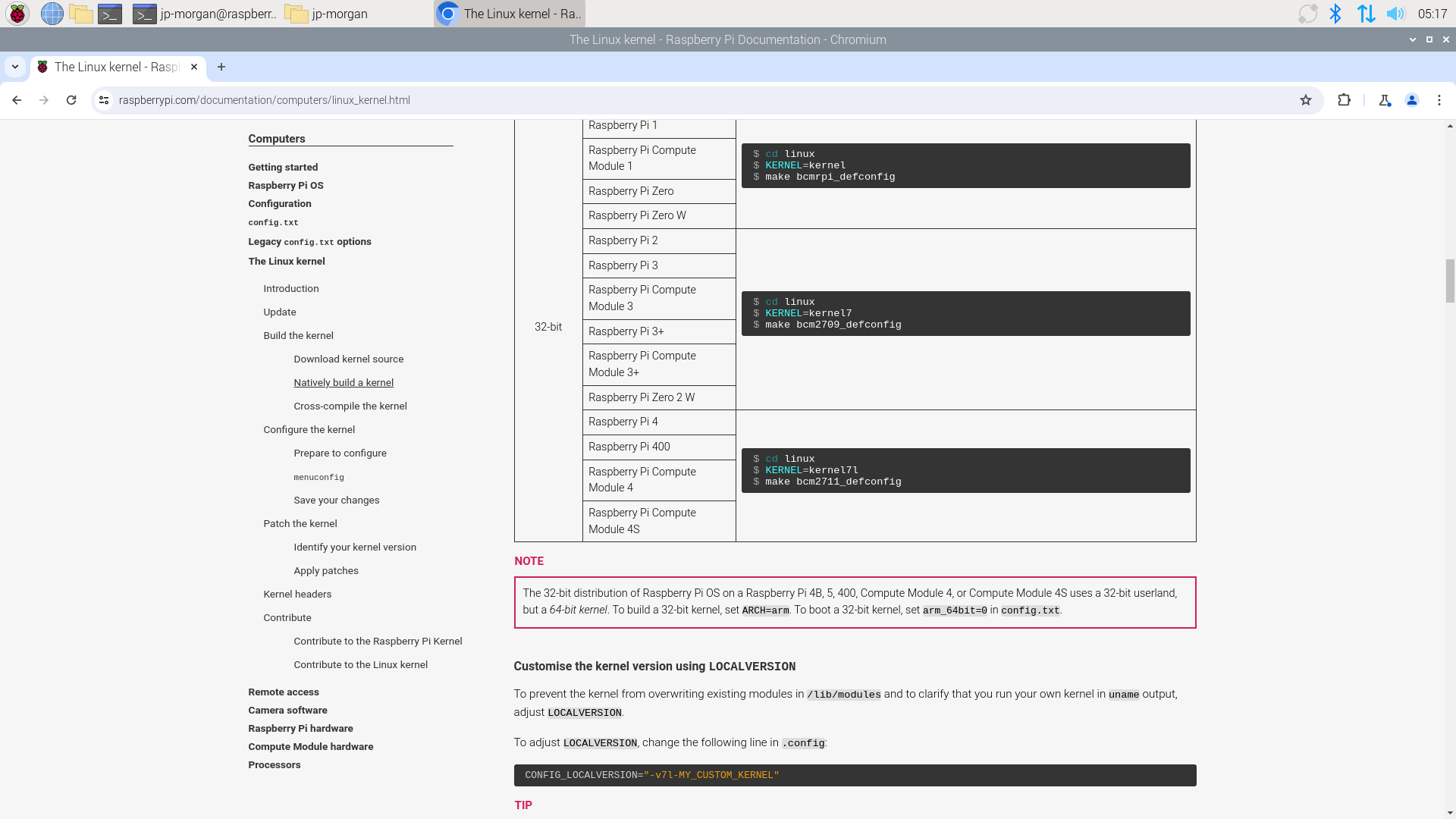The image size is (1456, 819).
Task: Open a new browser tab
Action: 221,67
